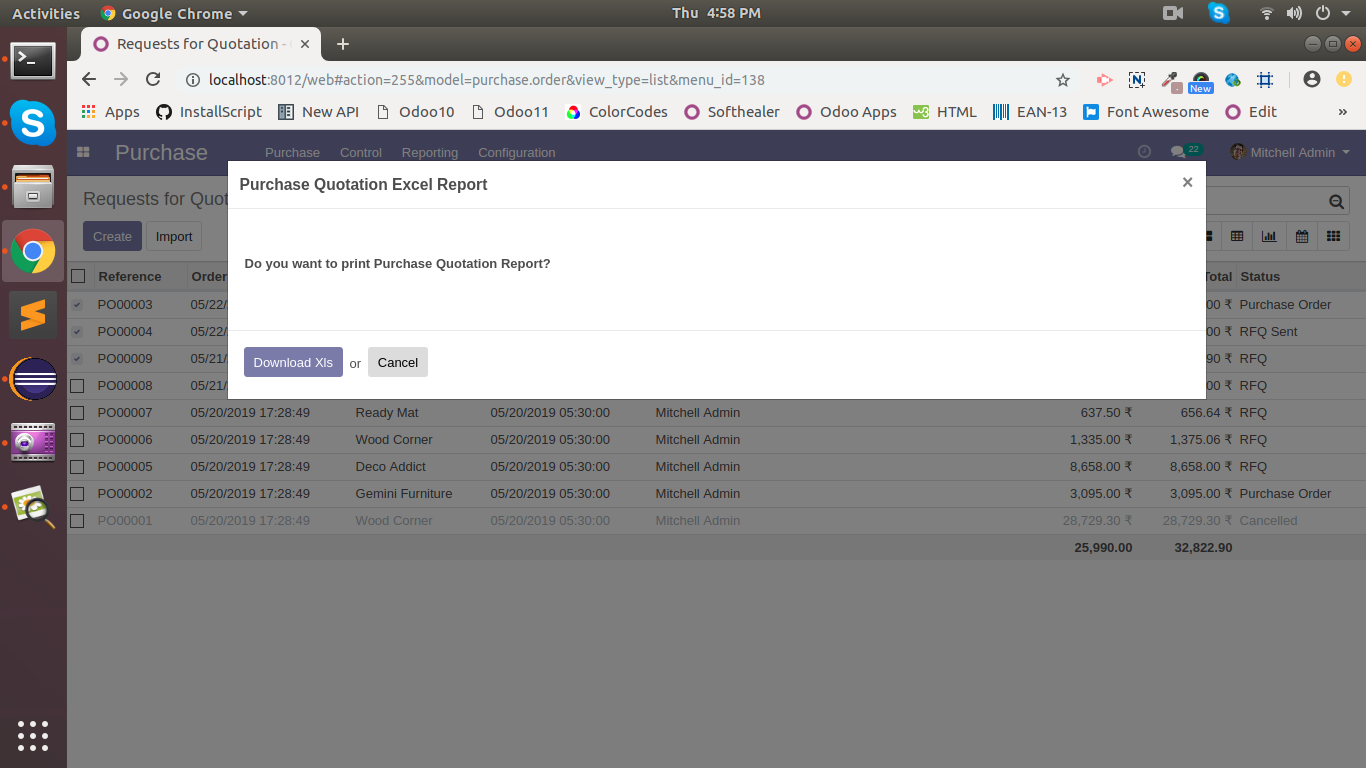Open a new Chrome tab
The width and height of the screenshot is (1366, 768).
(343, 44)
